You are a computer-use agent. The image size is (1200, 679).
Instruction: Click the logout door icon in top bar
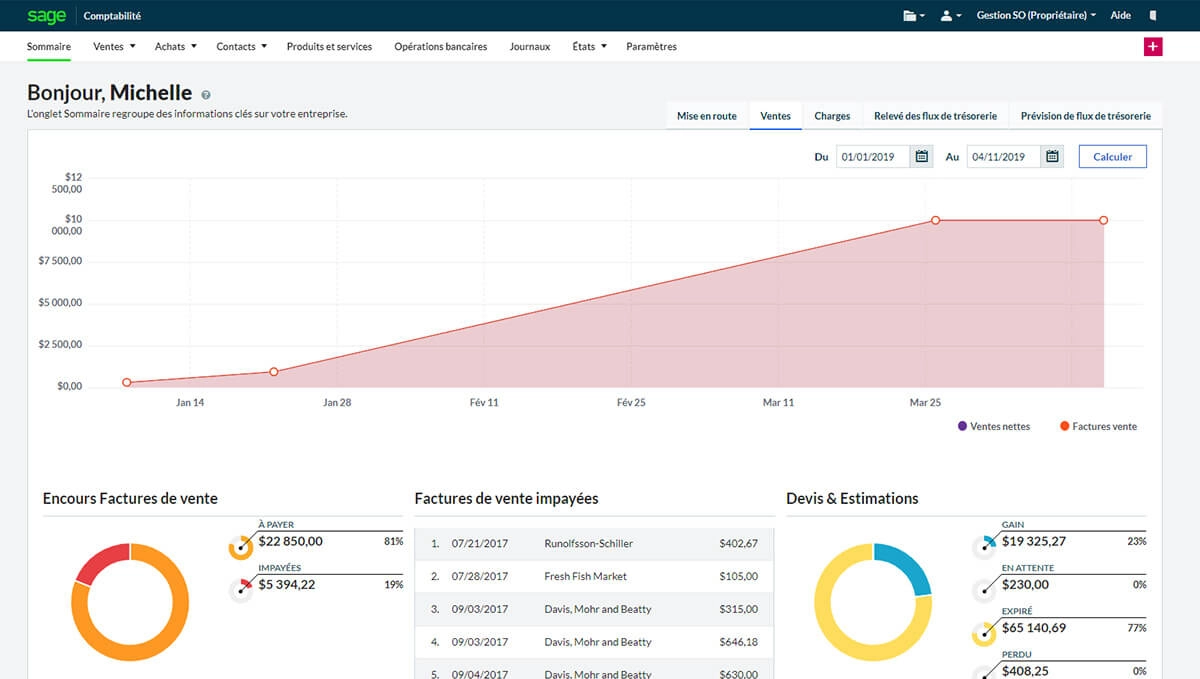pos(1152,15)
